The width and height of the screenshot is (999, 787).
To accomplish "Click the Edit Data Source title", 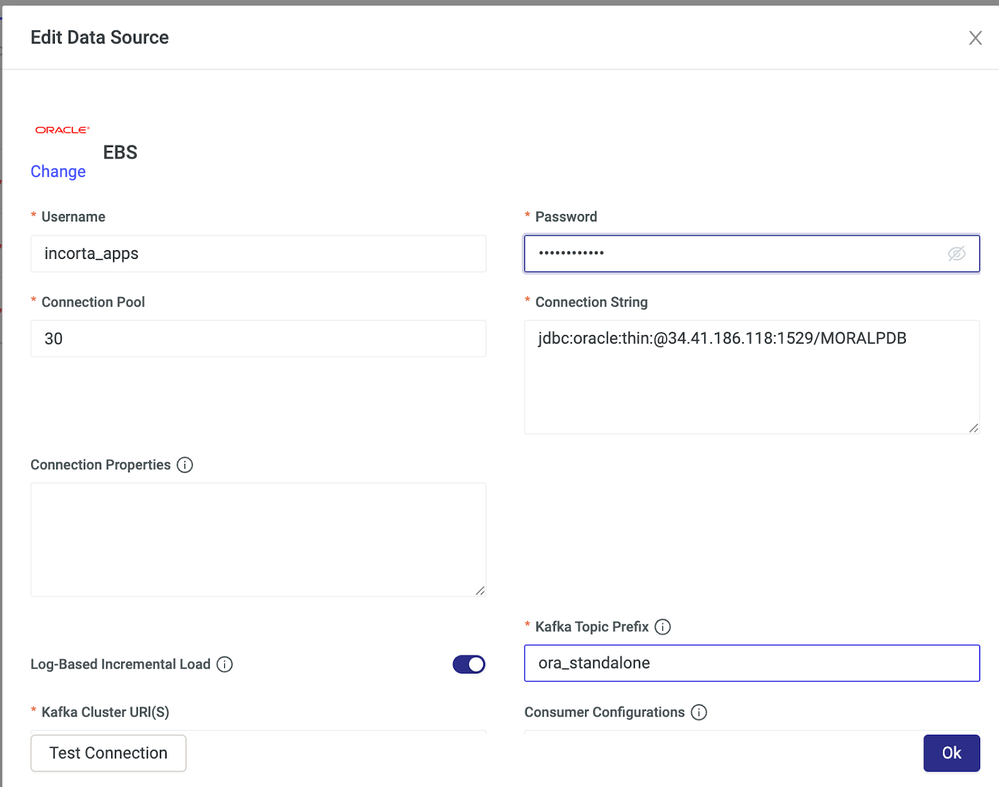I will [x=99, y=38].
